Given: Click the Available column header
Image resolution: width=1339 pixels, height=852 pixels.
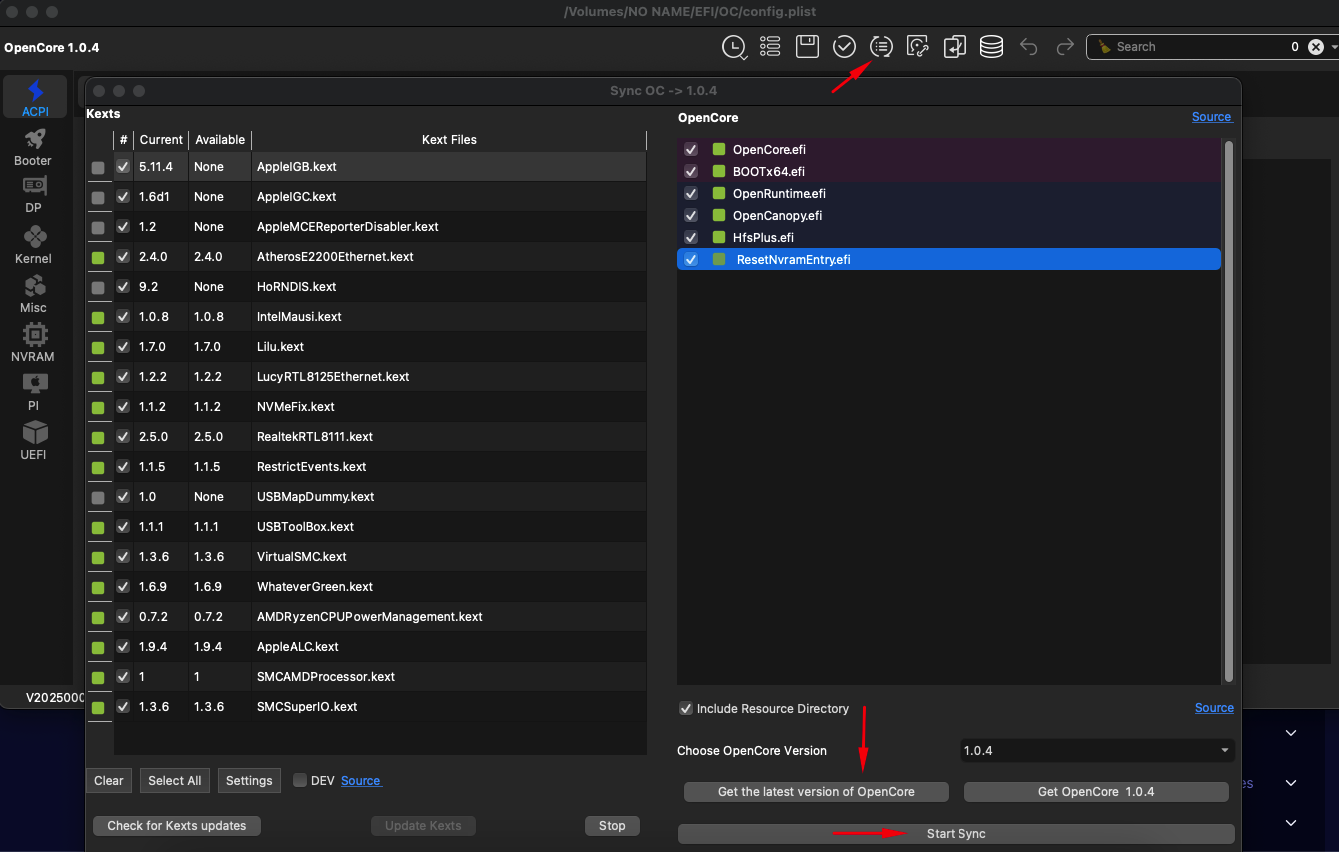Looking at the screenshot, I should [x=220, y=140].
